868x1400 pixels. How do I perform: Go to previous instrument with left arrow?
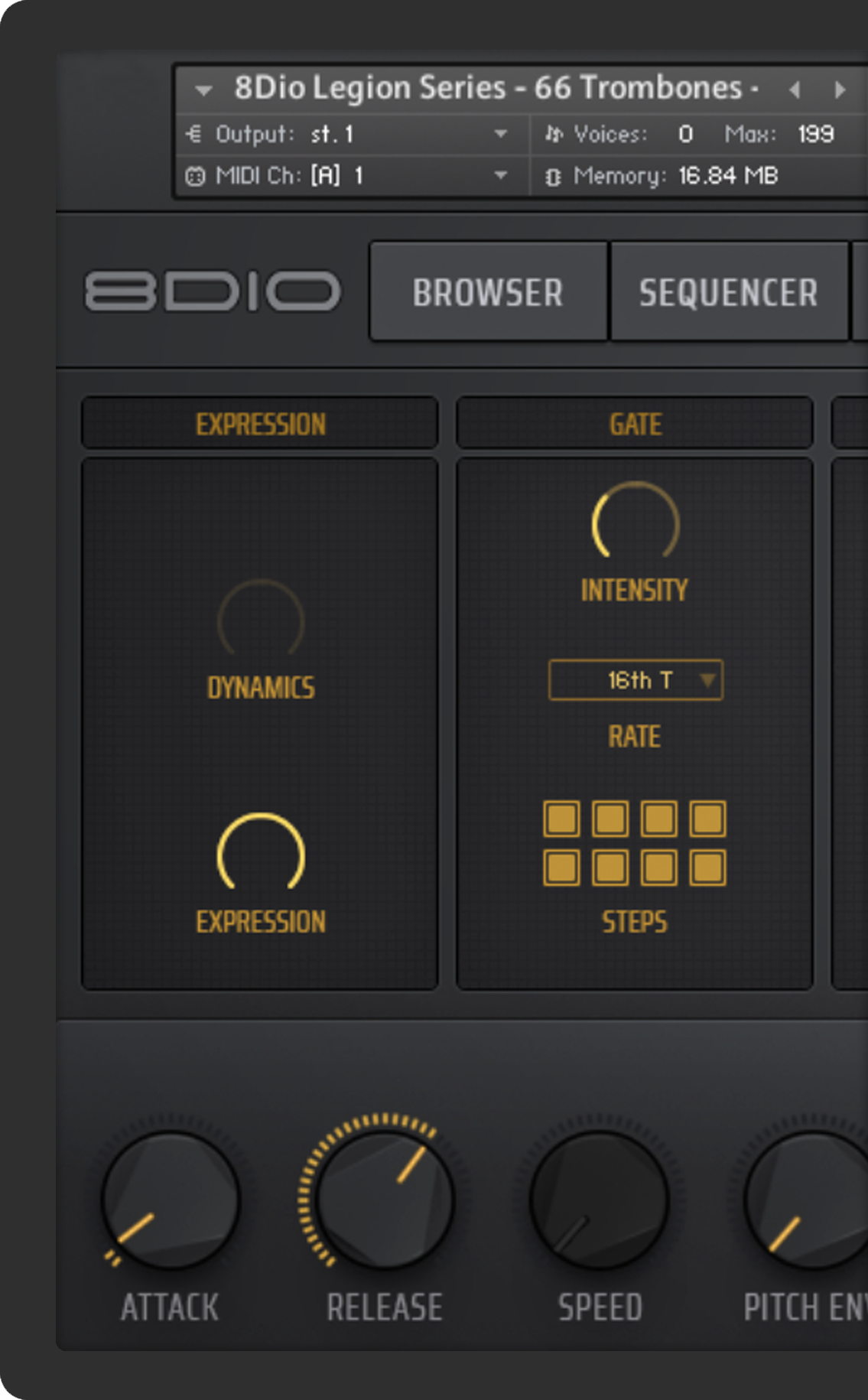tap(795, 90)
